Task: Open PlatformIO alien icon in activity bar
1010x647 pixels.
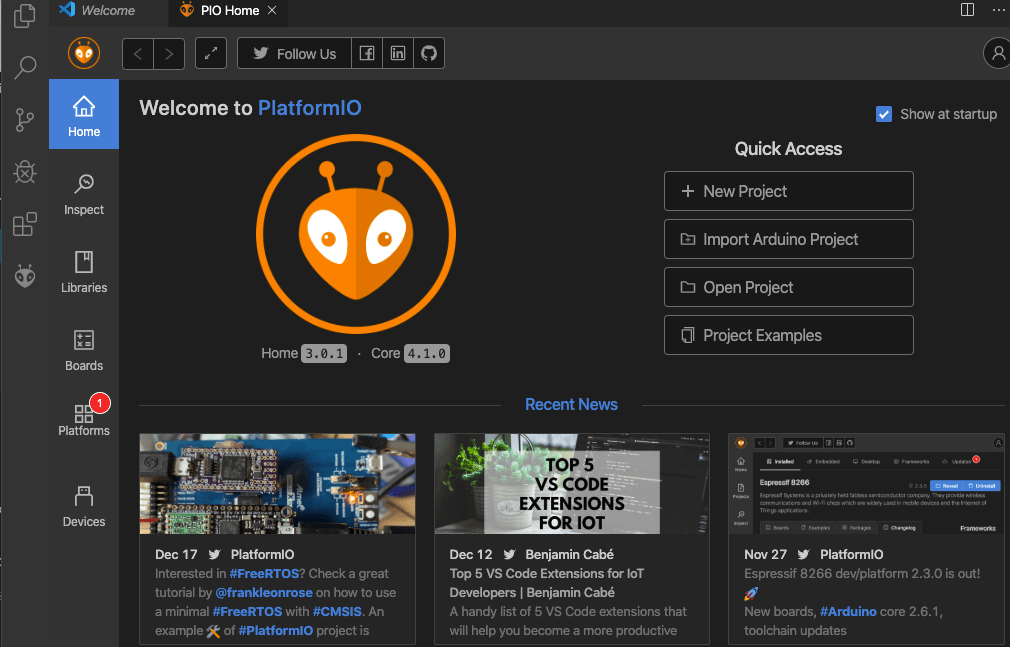Action: [24, 276]
